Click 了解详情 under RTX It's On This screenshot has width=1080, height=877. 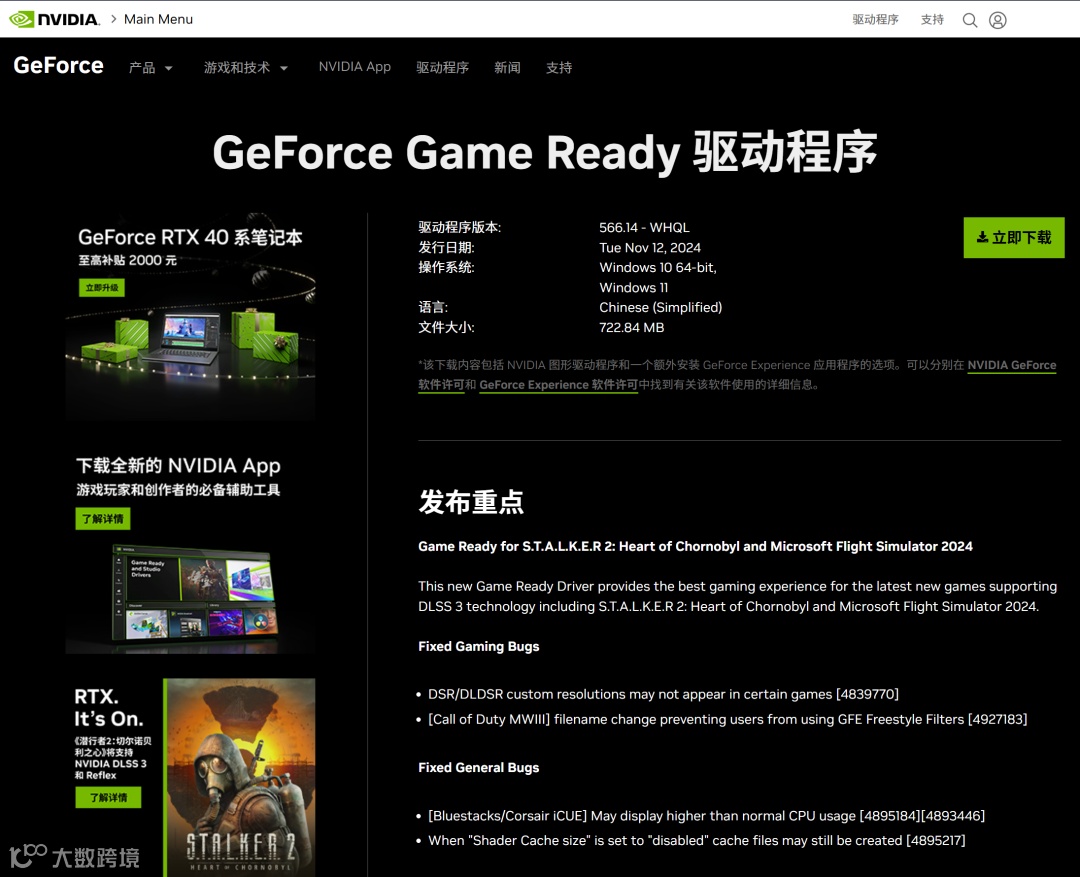point(108,797)
